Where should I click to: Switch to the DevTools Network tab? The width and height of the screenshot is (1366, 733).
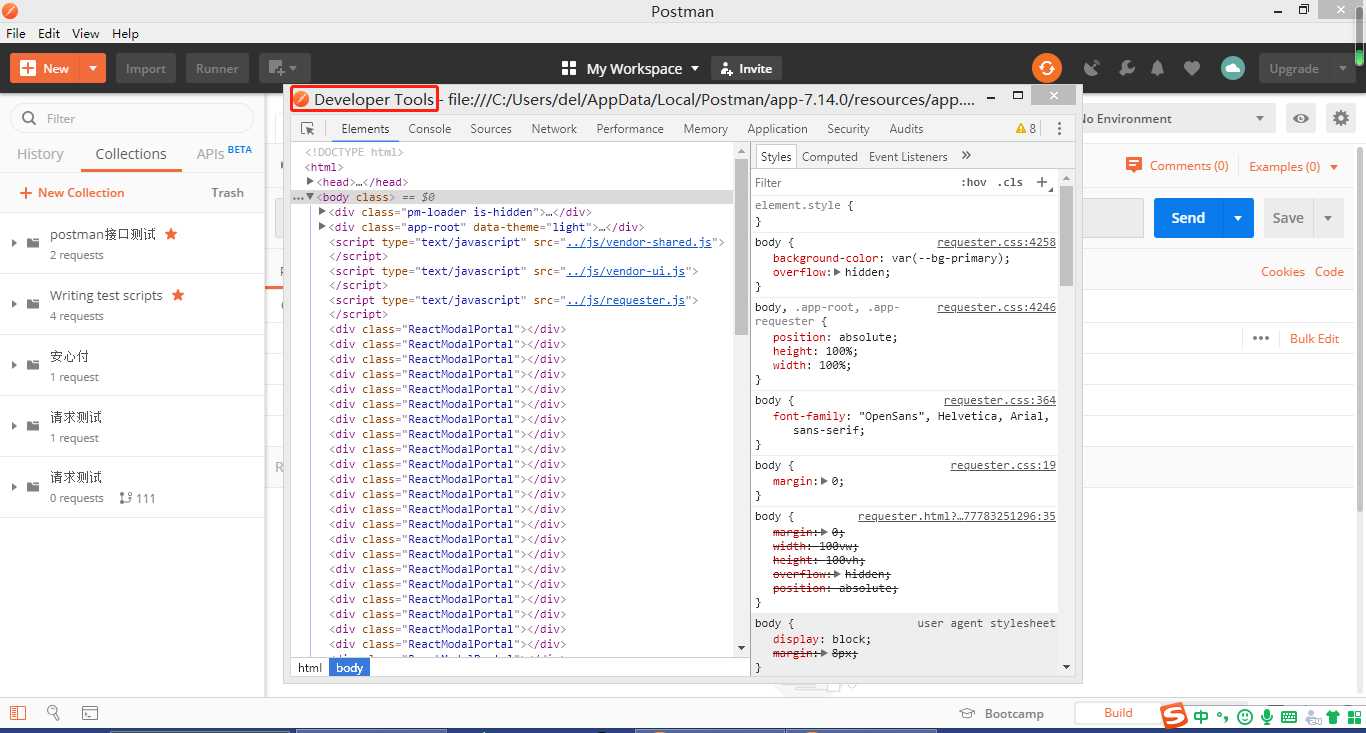pyautogui.click(x=554, y=129)
